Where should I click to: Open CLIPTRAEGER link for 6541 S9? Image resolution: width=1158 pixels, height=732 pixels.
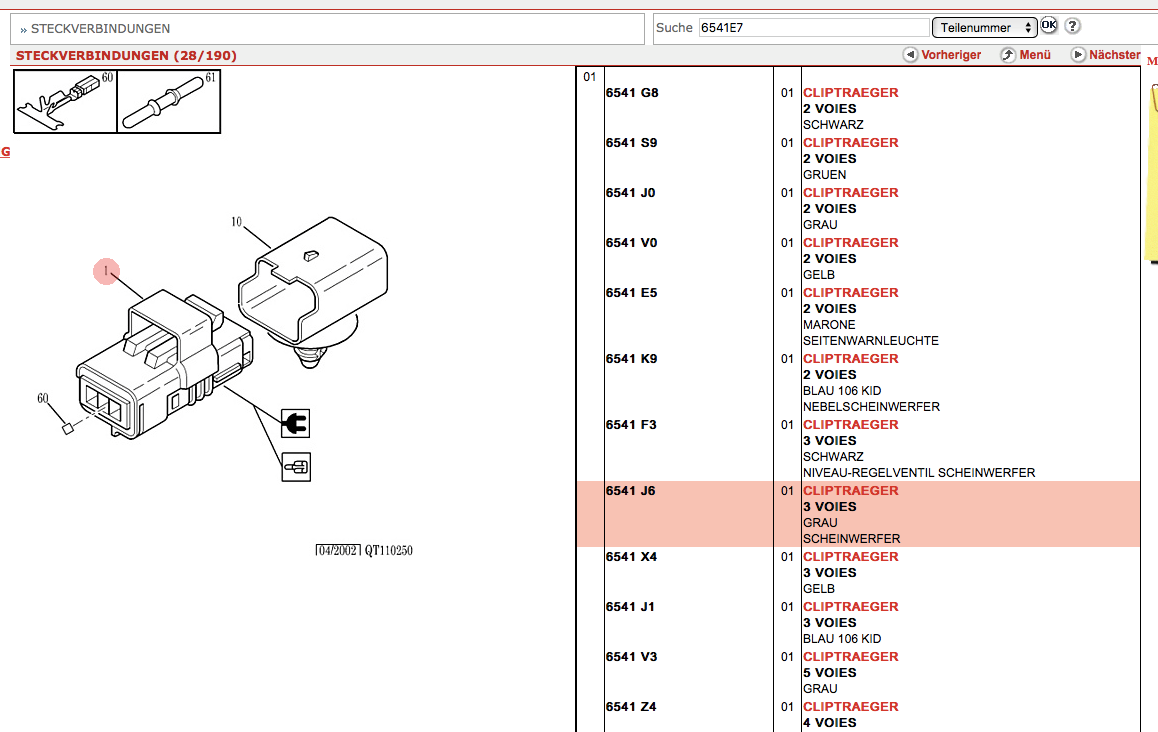pyautogui.click(x=851, y=143)
